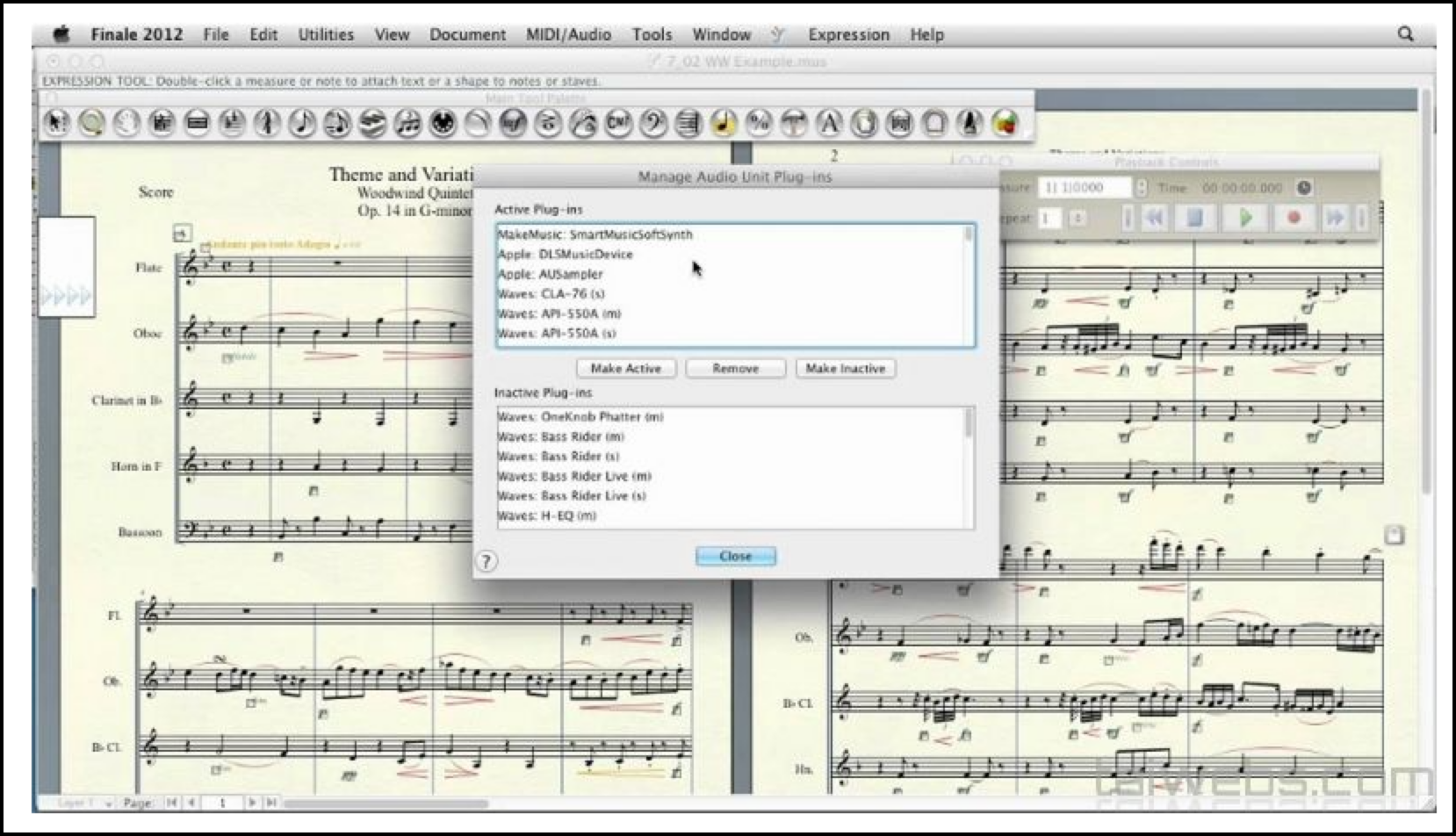The width and height of the screenshot is (1456, 836).
Task: Select the HyperScribe tool
Action: click(x=372, y=123)
